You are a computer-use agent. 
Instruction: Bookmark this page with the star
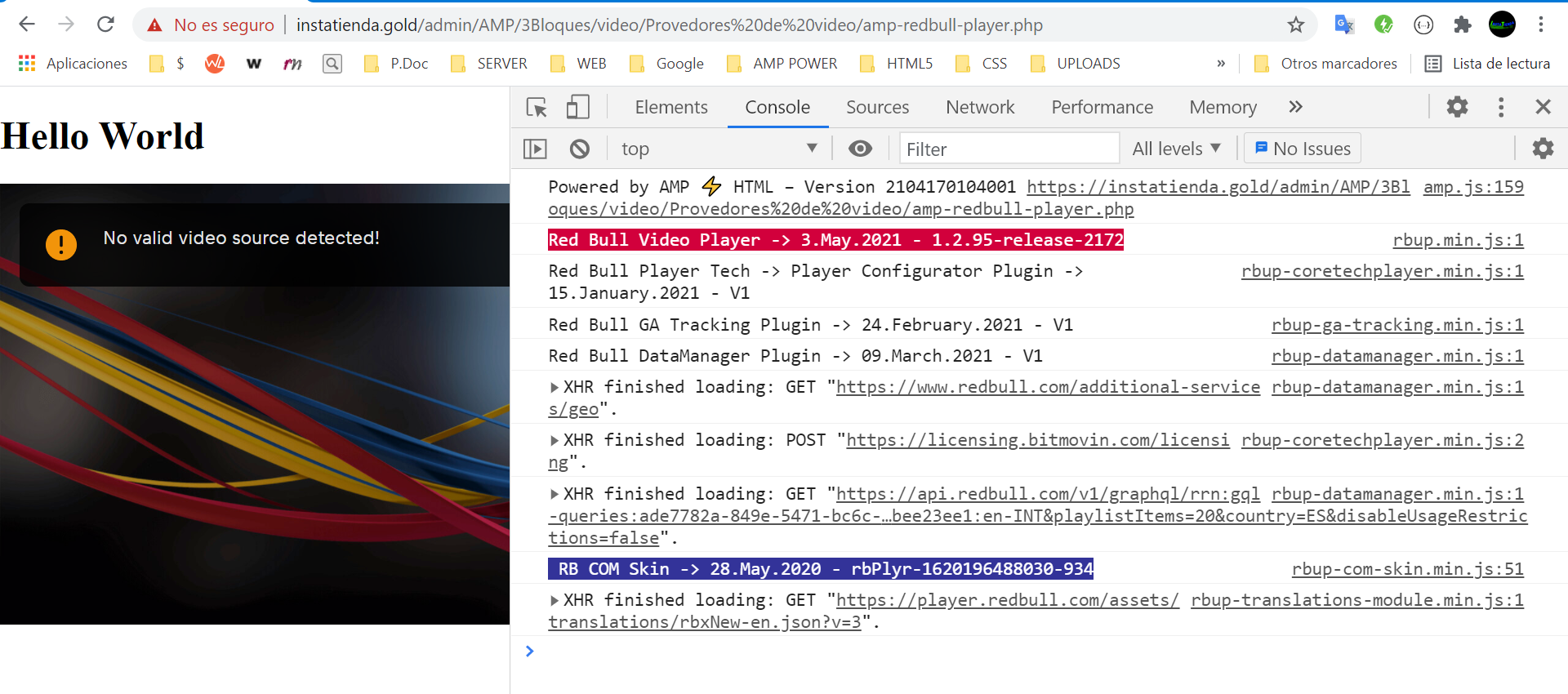[x=1296, y=25]
